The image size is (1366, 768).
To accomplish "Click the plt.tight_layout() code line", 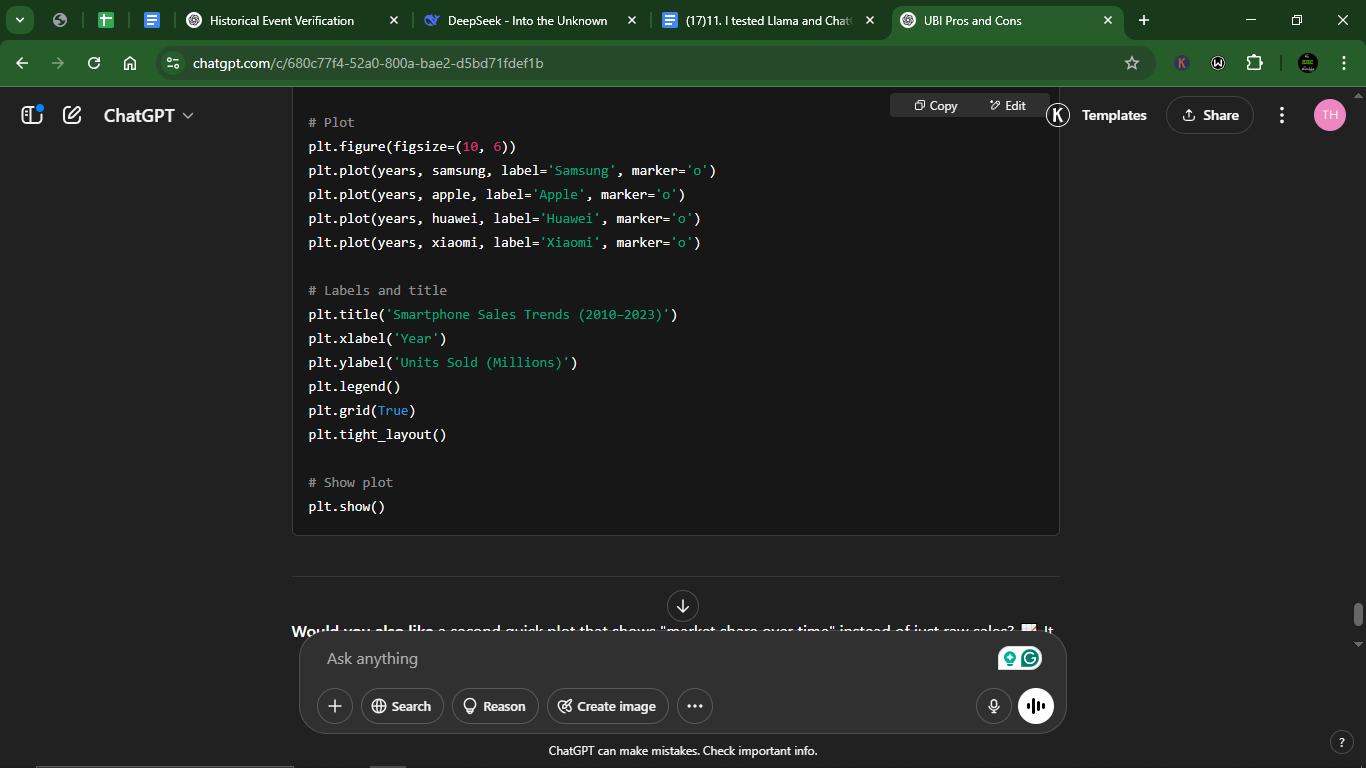I will 378,434.
